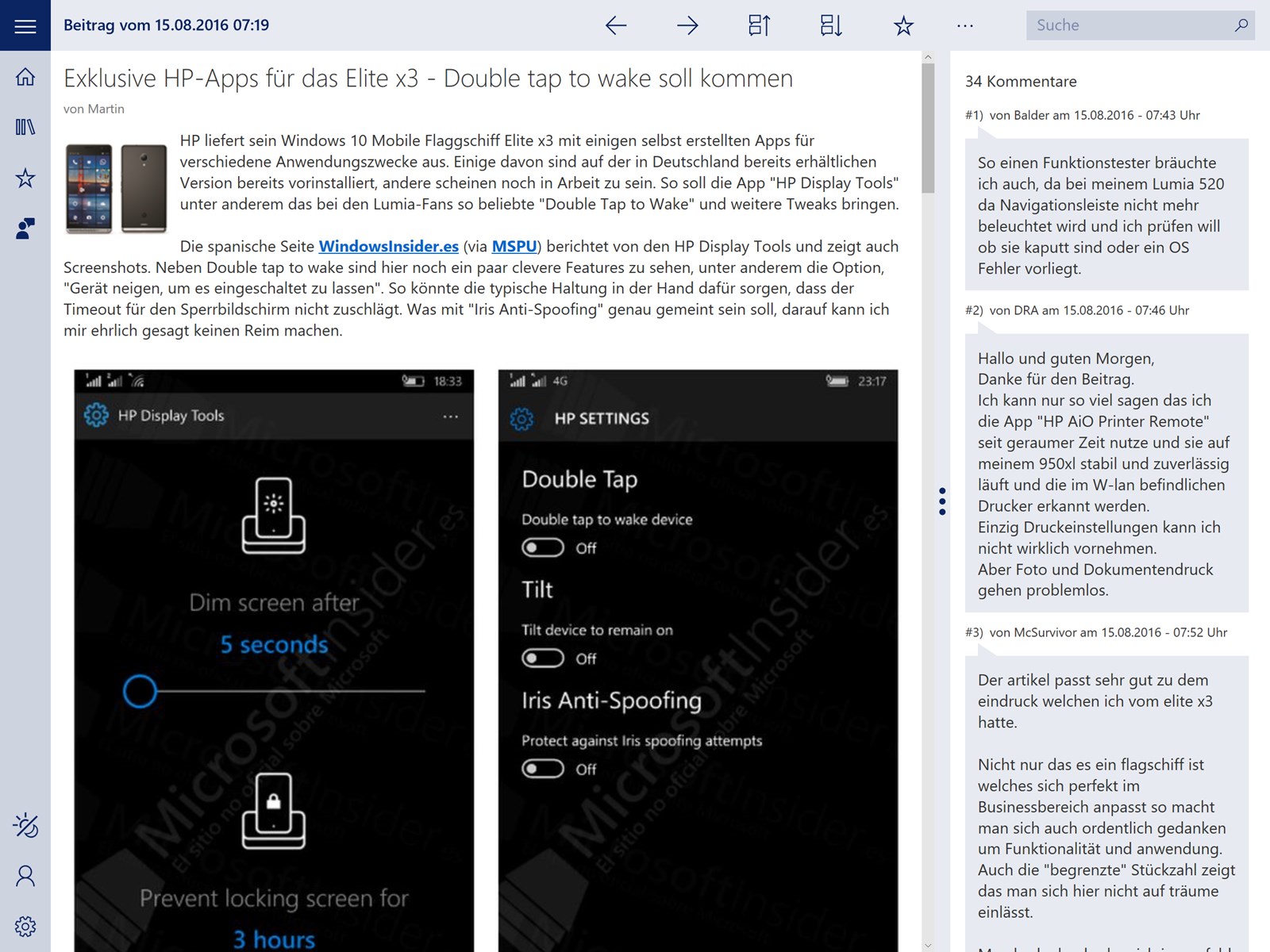Go forward with the right arrow
This screenshot has width=1270, height=952.
[x=687, y=25]
